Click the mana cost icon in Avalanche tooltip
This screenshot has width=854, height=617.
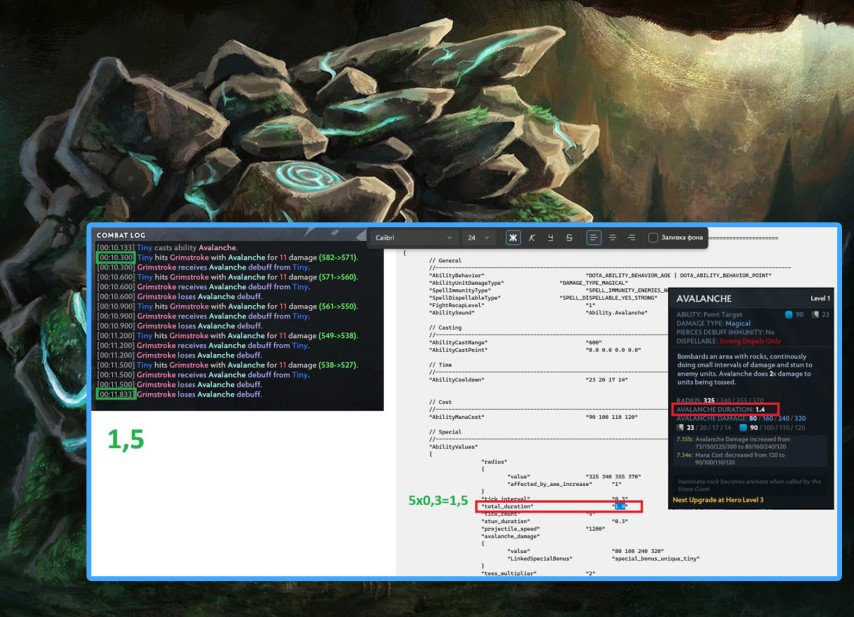coord(787,316)
